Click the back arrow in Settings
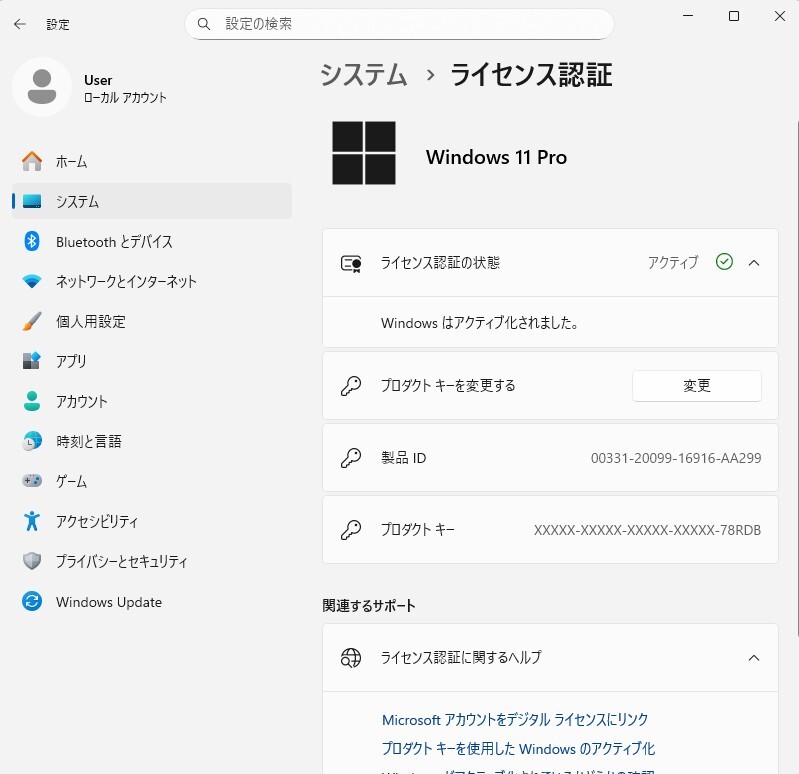This screenshot has width=799, height=774. click(20, 24)
